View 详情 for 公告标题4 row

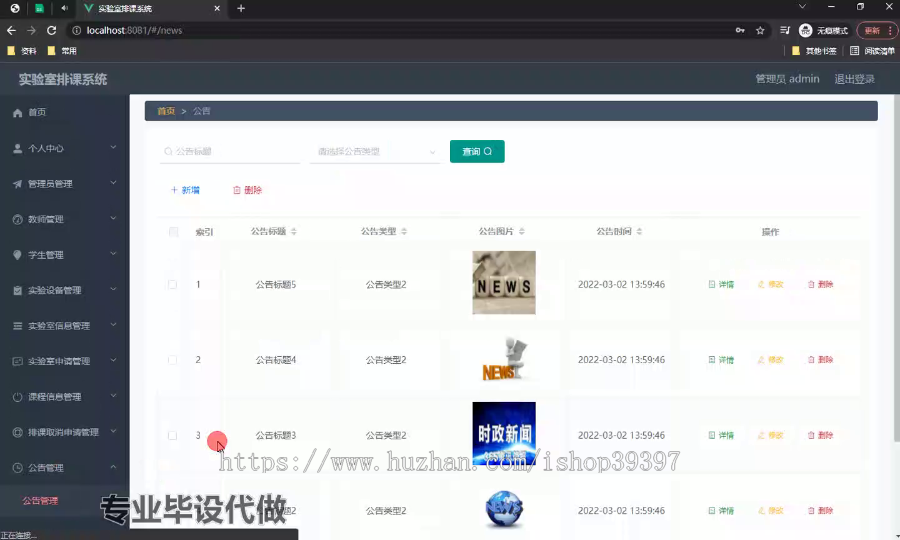point(721,360)
